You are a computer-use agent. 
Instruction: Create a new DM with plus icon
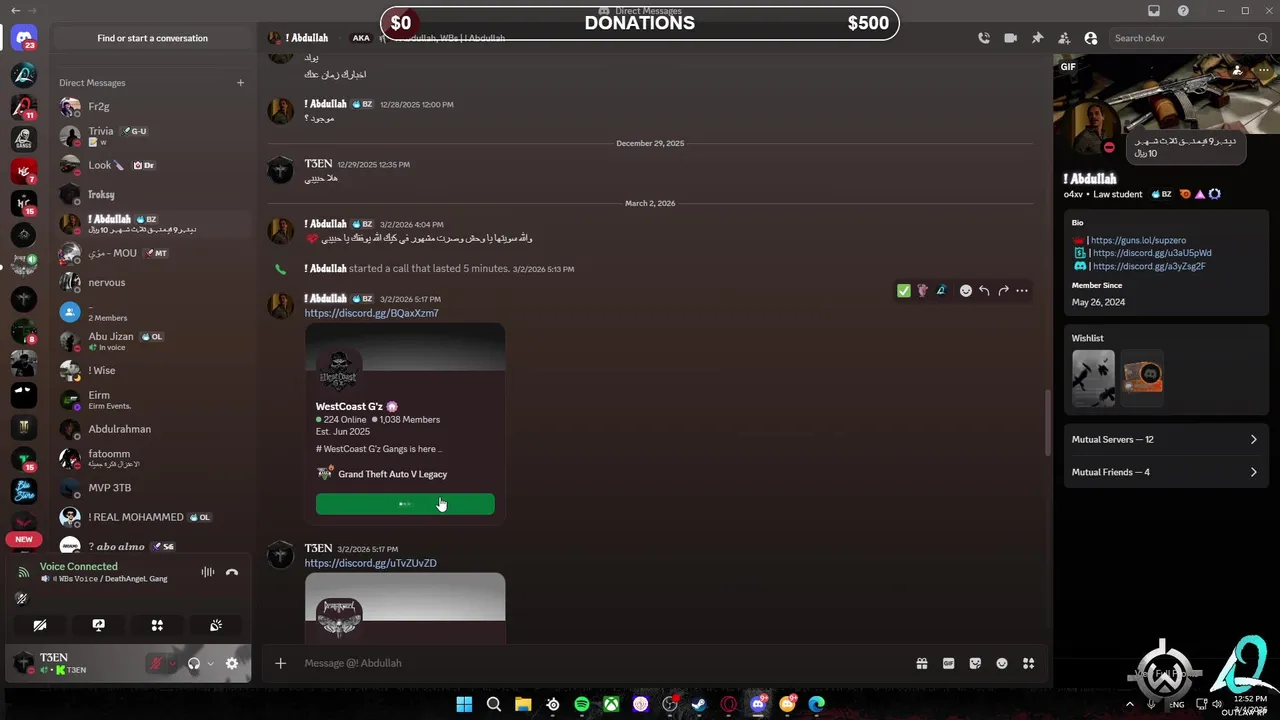(x=240, y=83)
